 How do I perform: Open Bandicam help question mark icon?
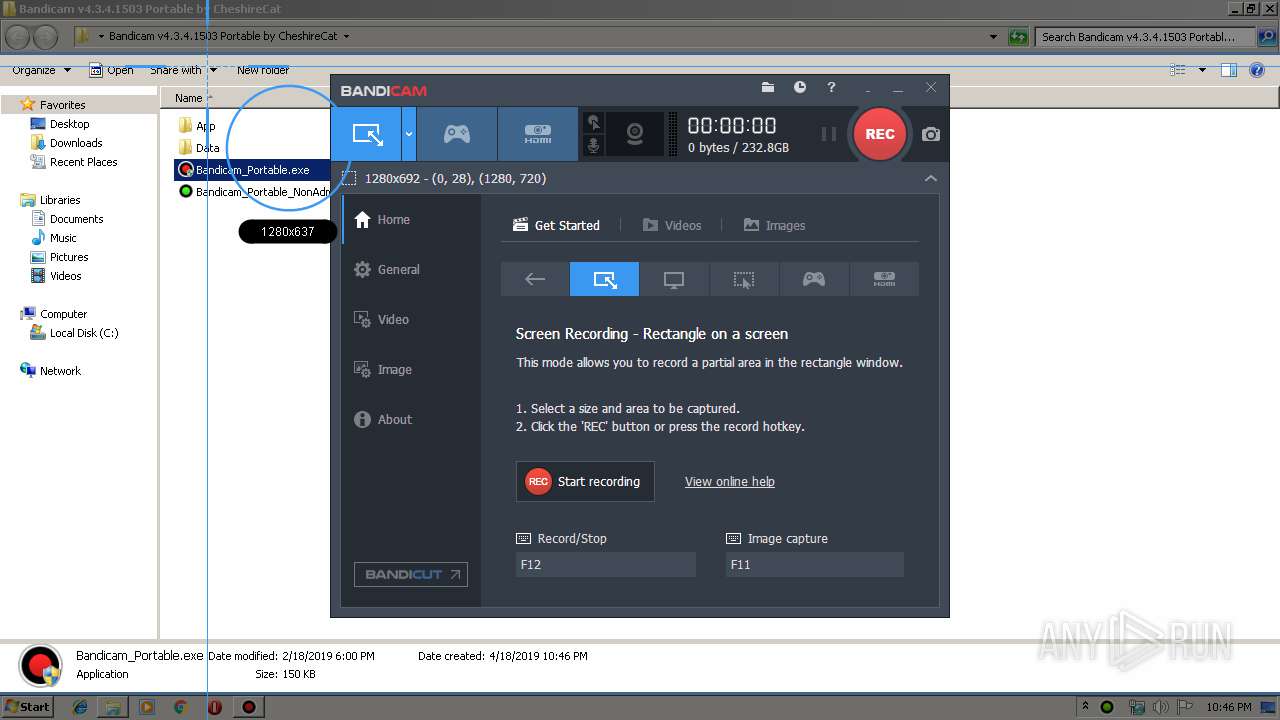pos(831,88)
